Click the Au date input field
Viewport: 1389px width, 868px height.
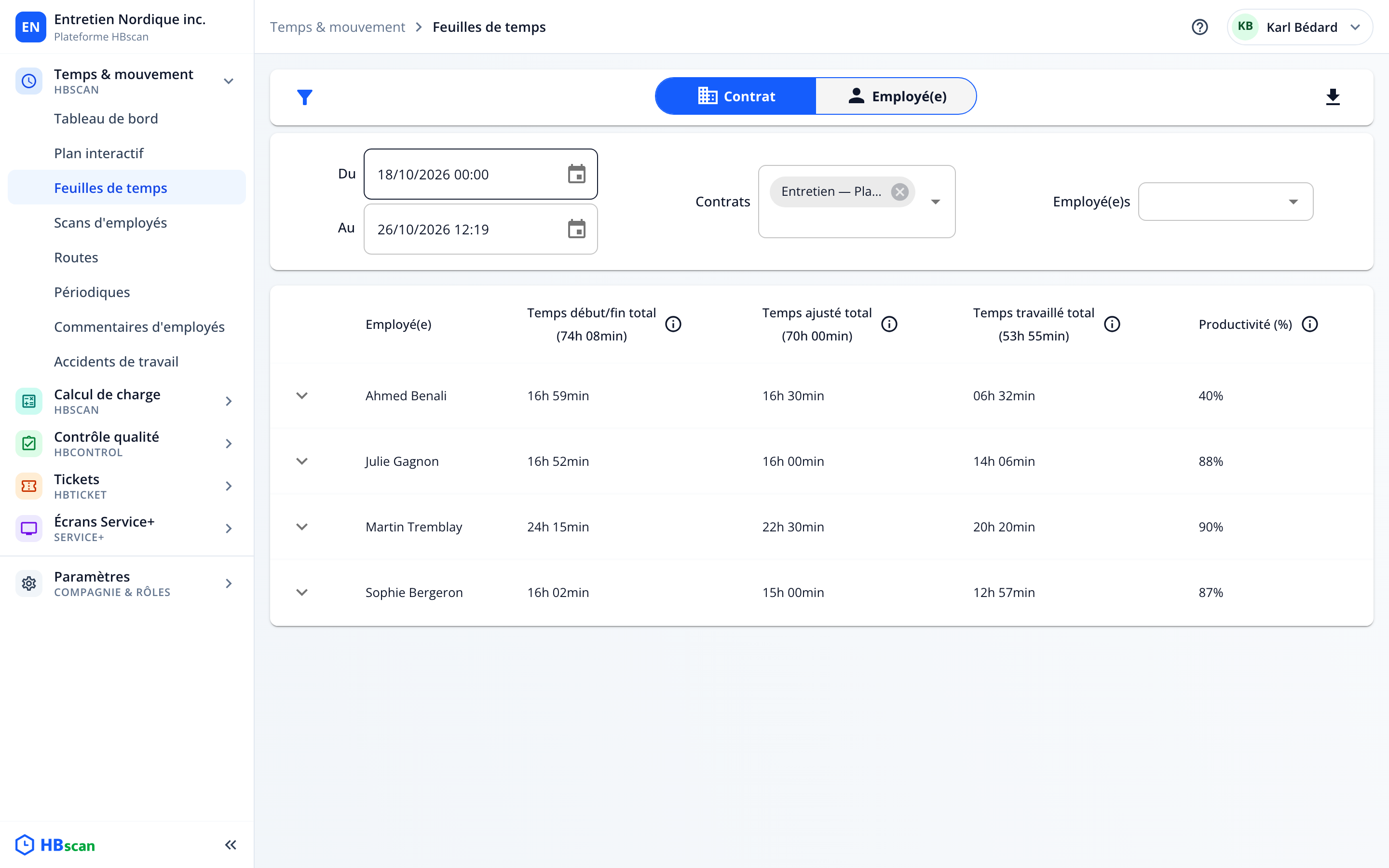[480, 229]
